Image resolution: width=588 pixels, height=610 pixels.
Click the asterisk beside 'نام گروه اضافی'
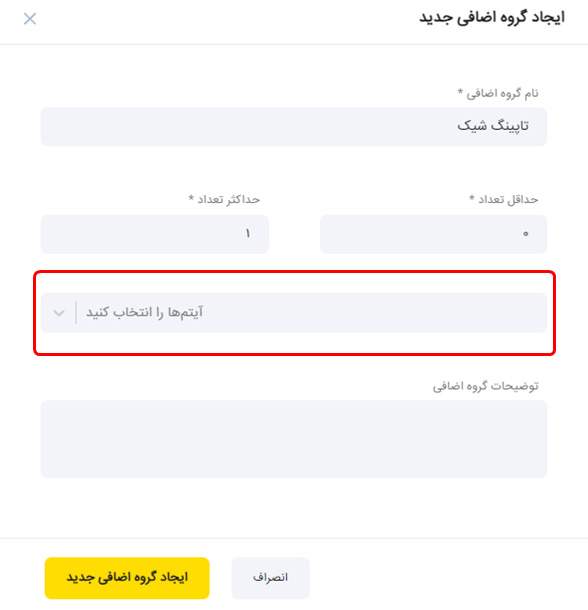(460, 91)
